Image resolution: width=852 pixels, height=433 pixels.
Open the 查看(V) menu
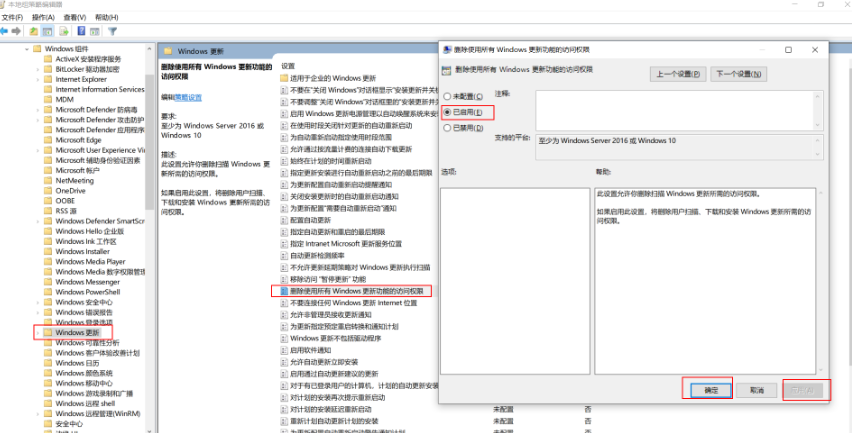tap(75, 17)
